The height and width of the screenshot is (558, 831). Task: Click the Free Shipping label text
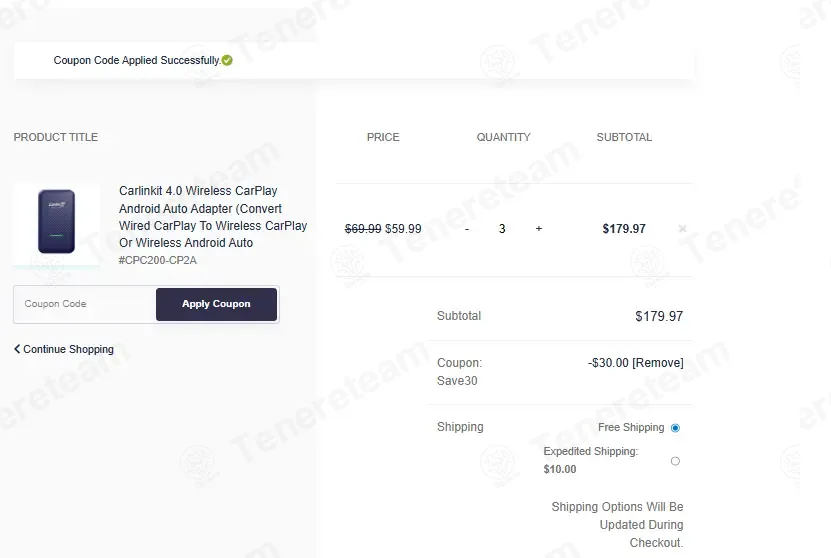[x=631, y=428]
